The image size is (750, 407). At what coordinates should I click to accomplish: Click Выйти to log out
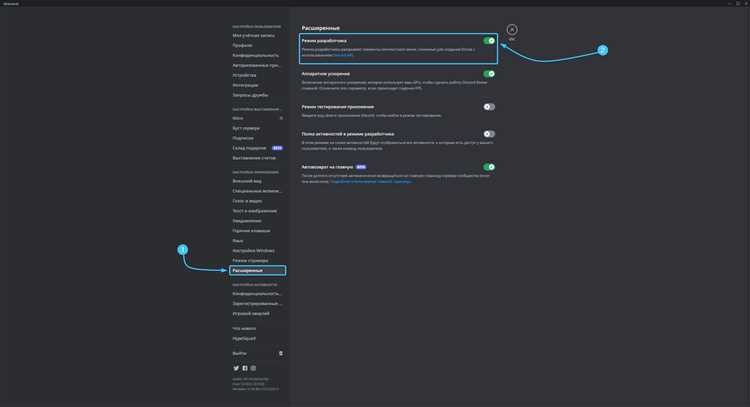(x=240, y=353)
